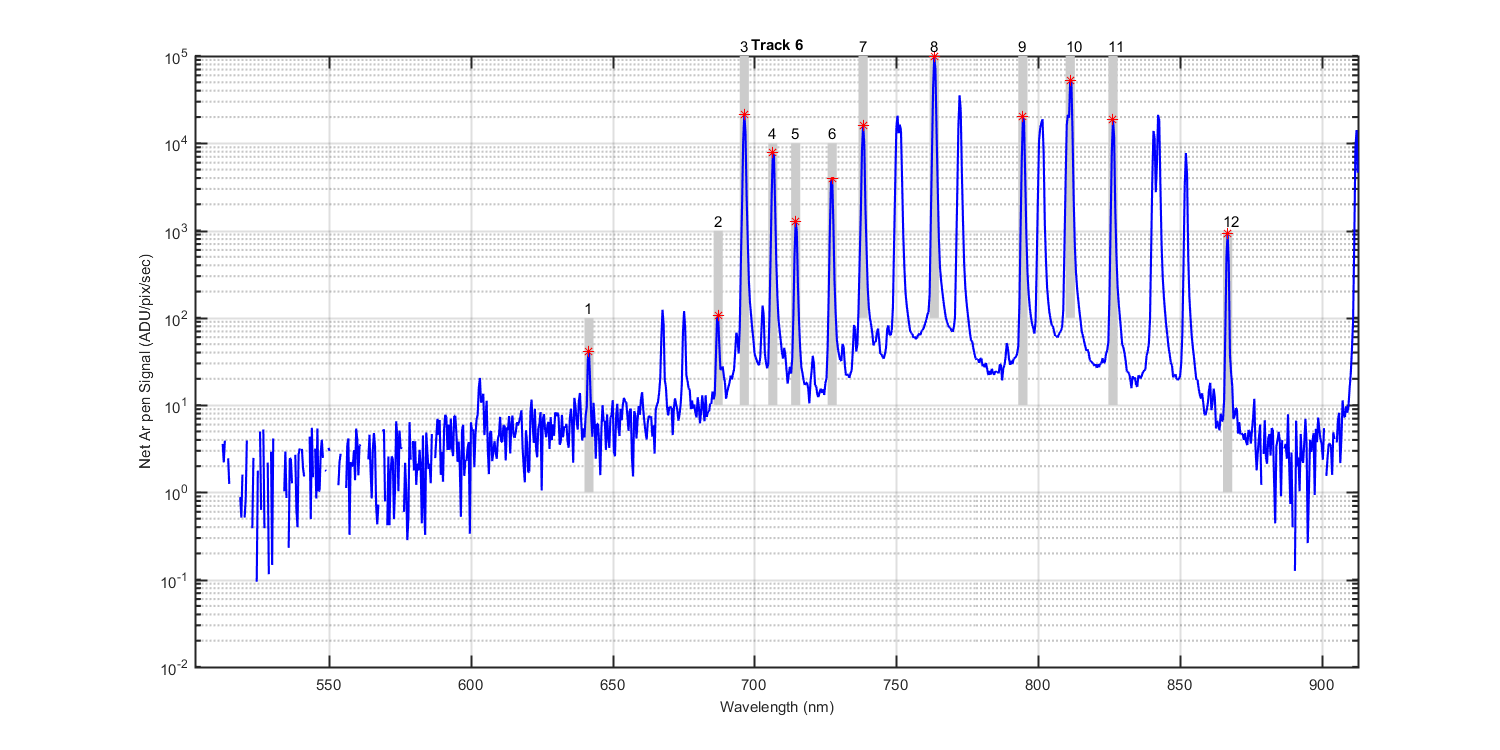
Task: Click the 'Track 6' plot title
Action: tap(777, 45)
